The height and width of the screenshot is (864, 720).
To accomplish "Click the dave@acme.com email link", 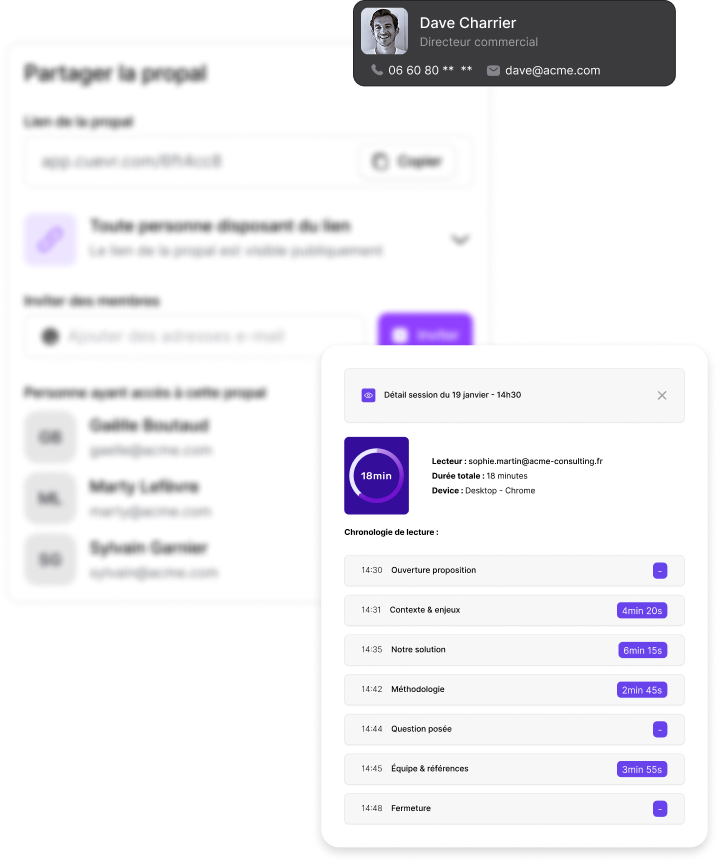I will [553, 71].
